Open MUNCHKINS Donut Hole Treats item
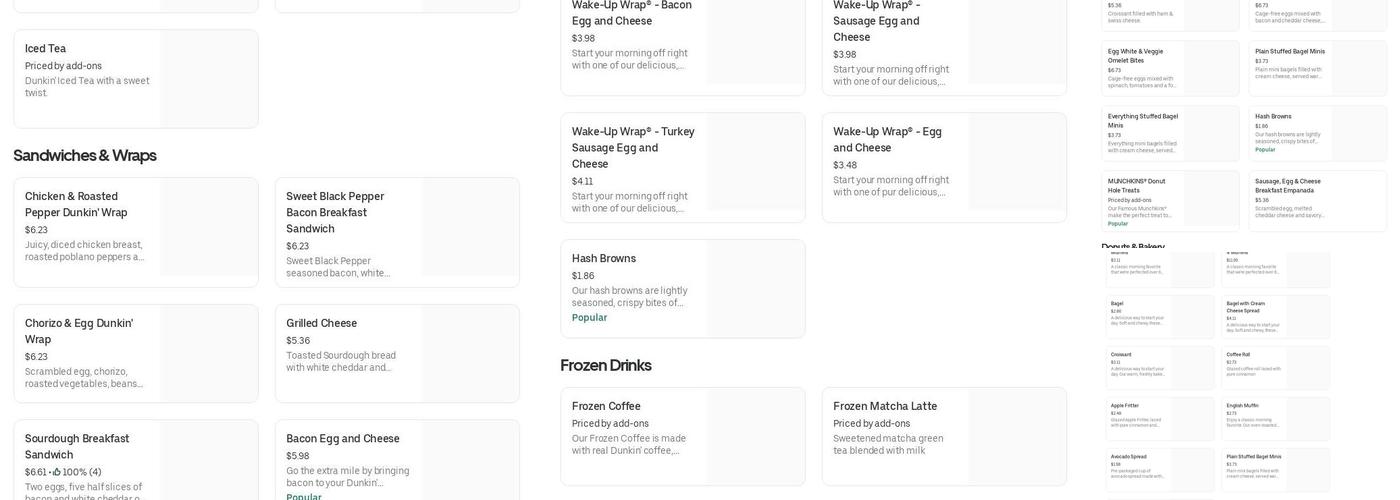The width and height of the screenshot is (1400, 500). [1169, 201]
